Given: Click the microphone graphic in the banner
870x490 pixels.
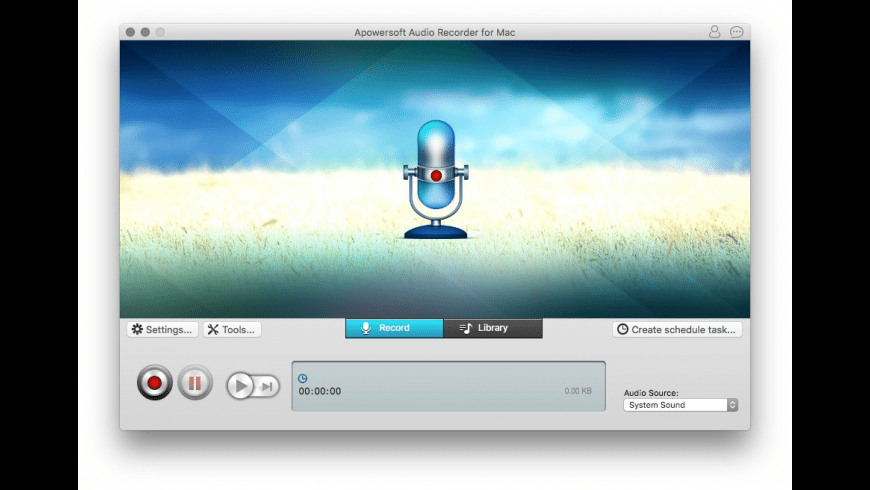Looking at the screenshot, I should 436,179.
